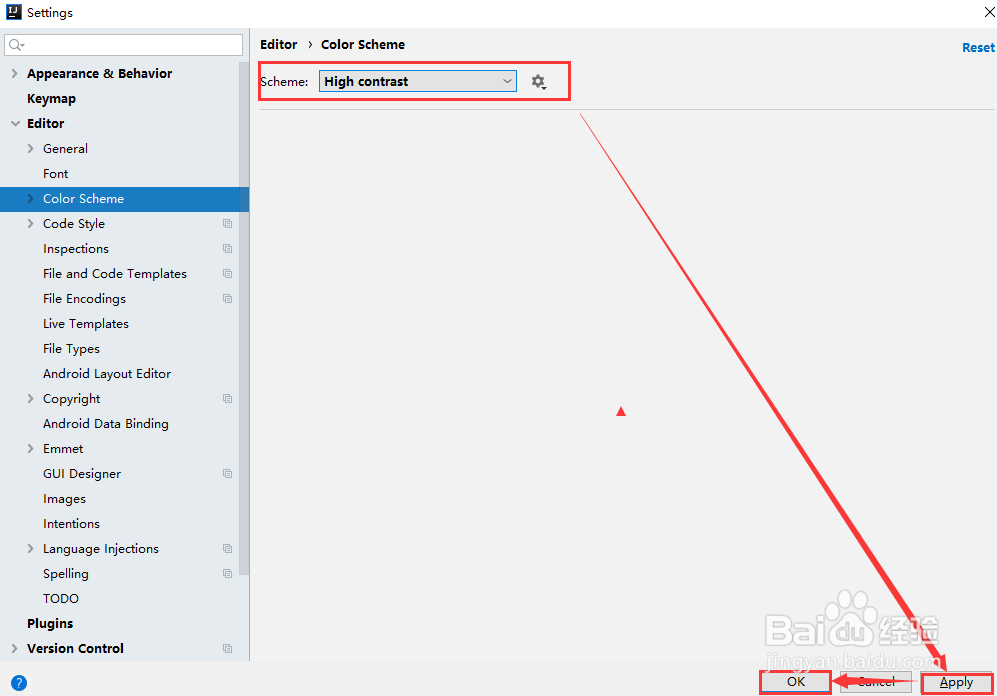The height and width of the screenshot is (696, 997).
Task: Click project-level icon beside Version Control
Action: pyautogui.click(x=228, y=648)
